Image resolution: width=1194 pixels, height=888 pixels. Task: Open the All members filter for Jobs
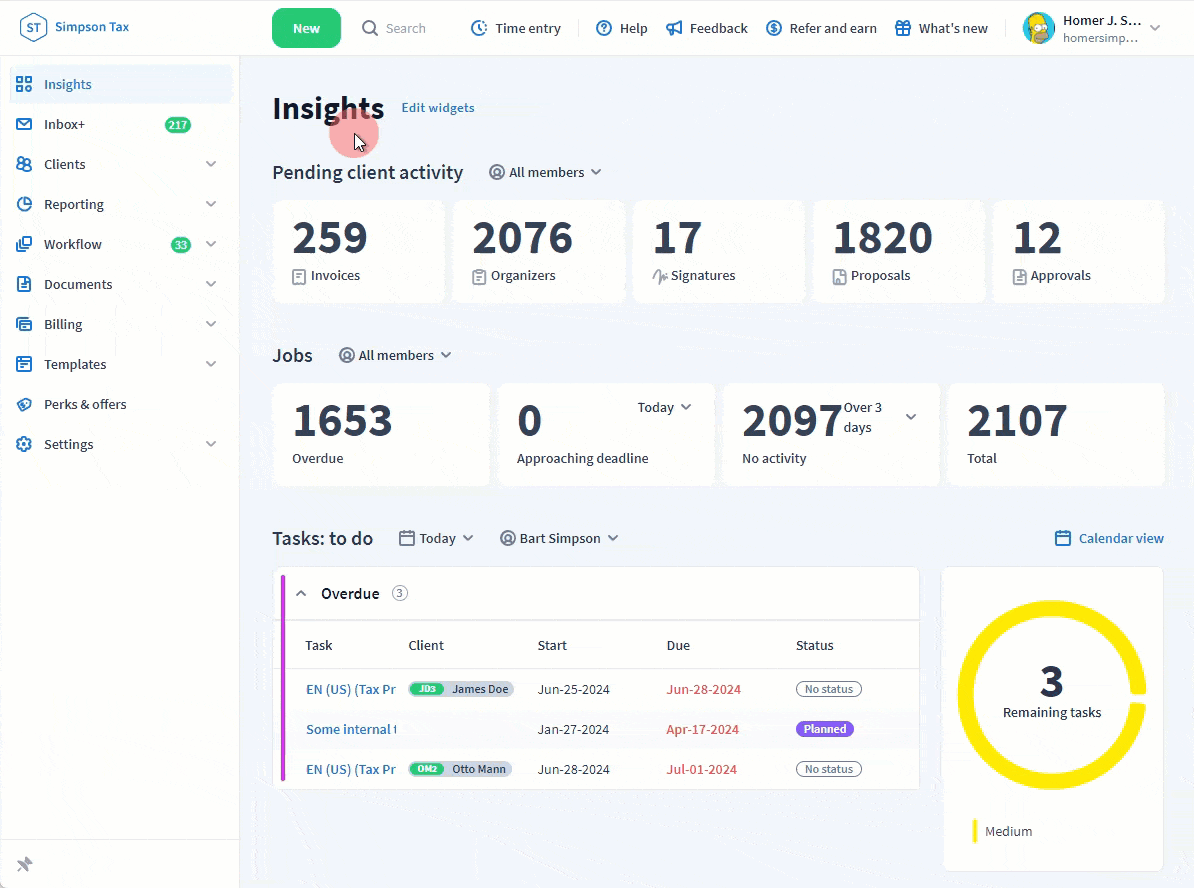(x=395, y=355)
